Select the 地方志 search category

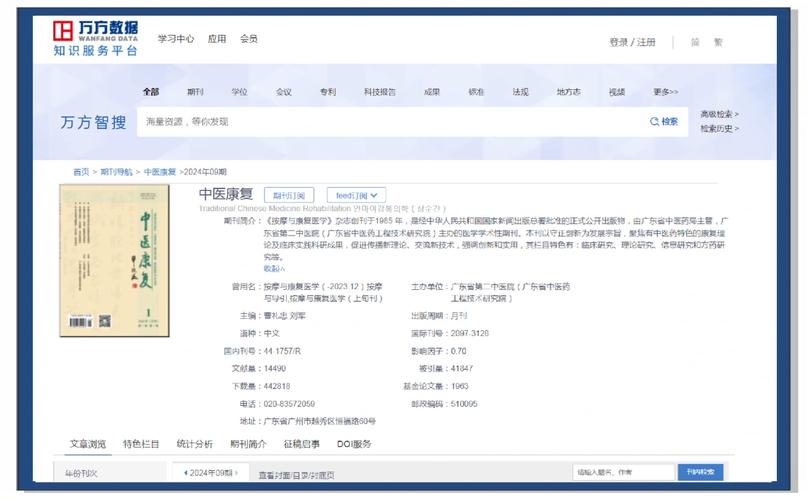click(x=569, y=92)
